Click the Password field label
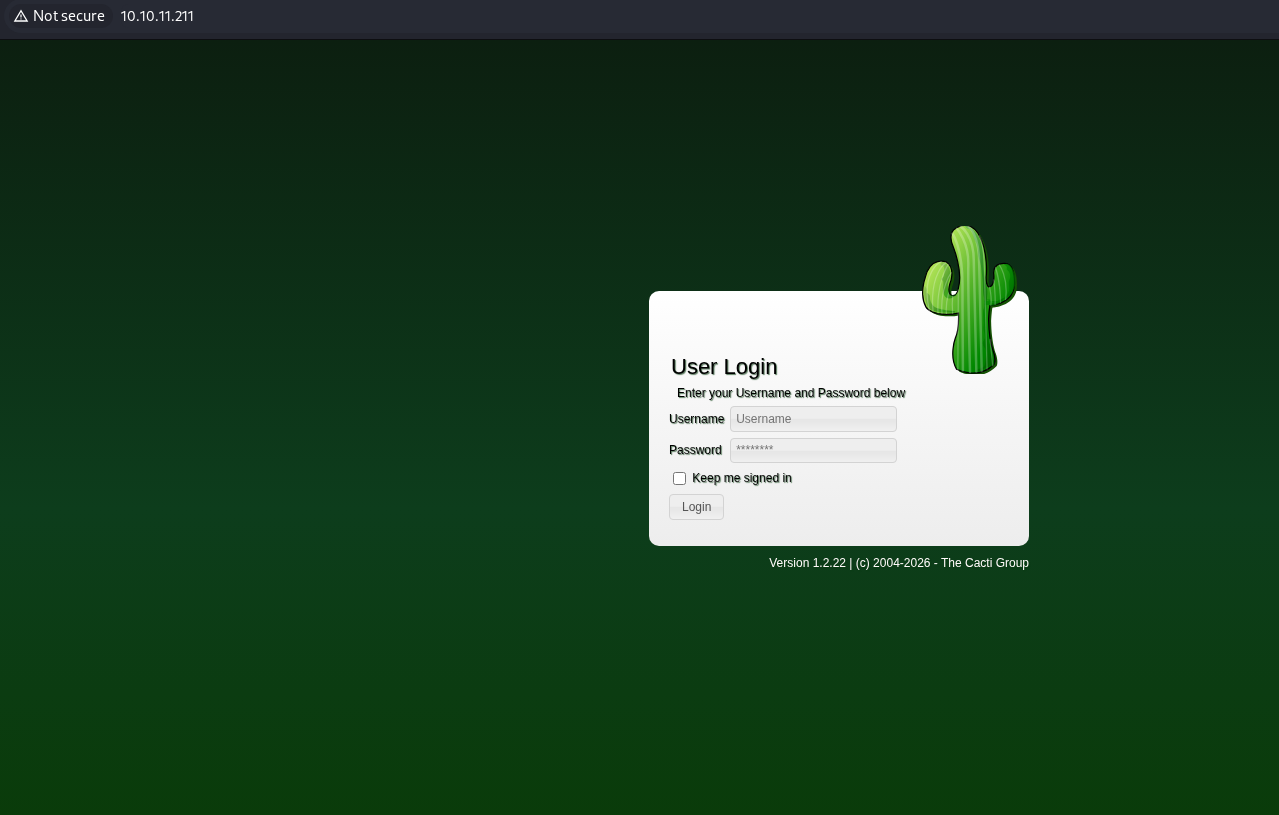 695,450
